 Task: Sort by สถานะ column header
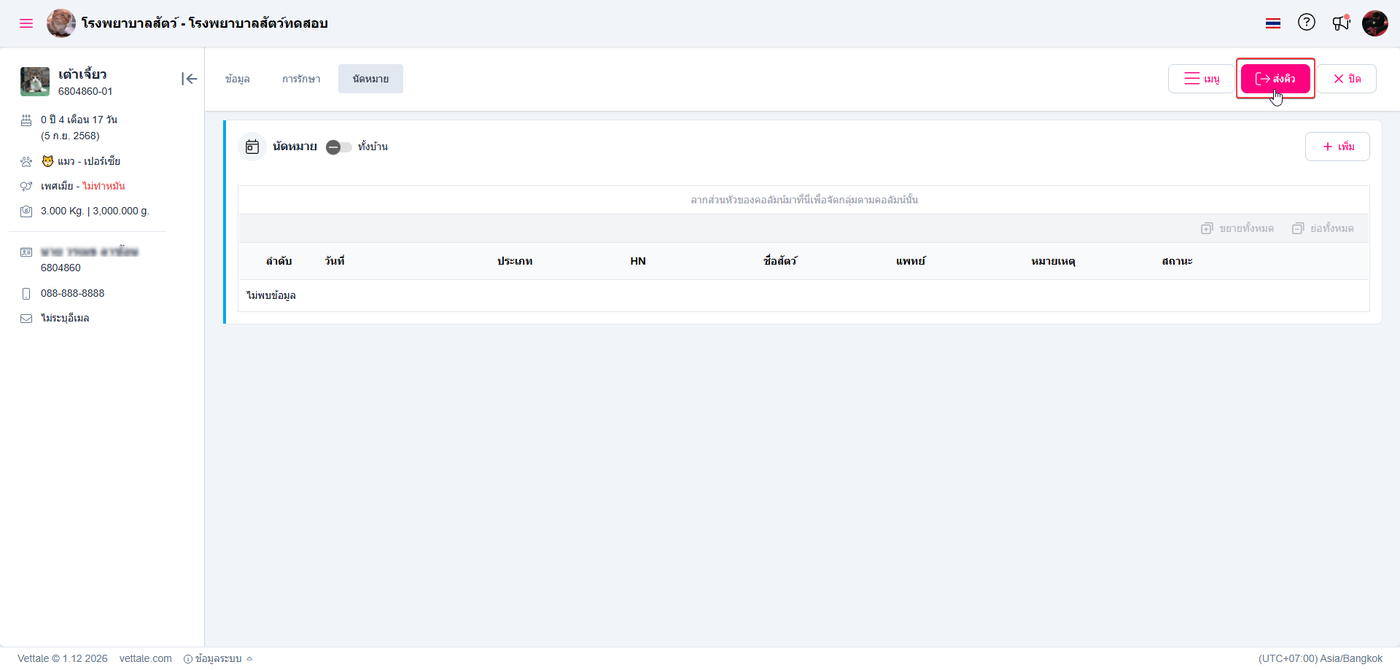click(x=1177, y=261)
